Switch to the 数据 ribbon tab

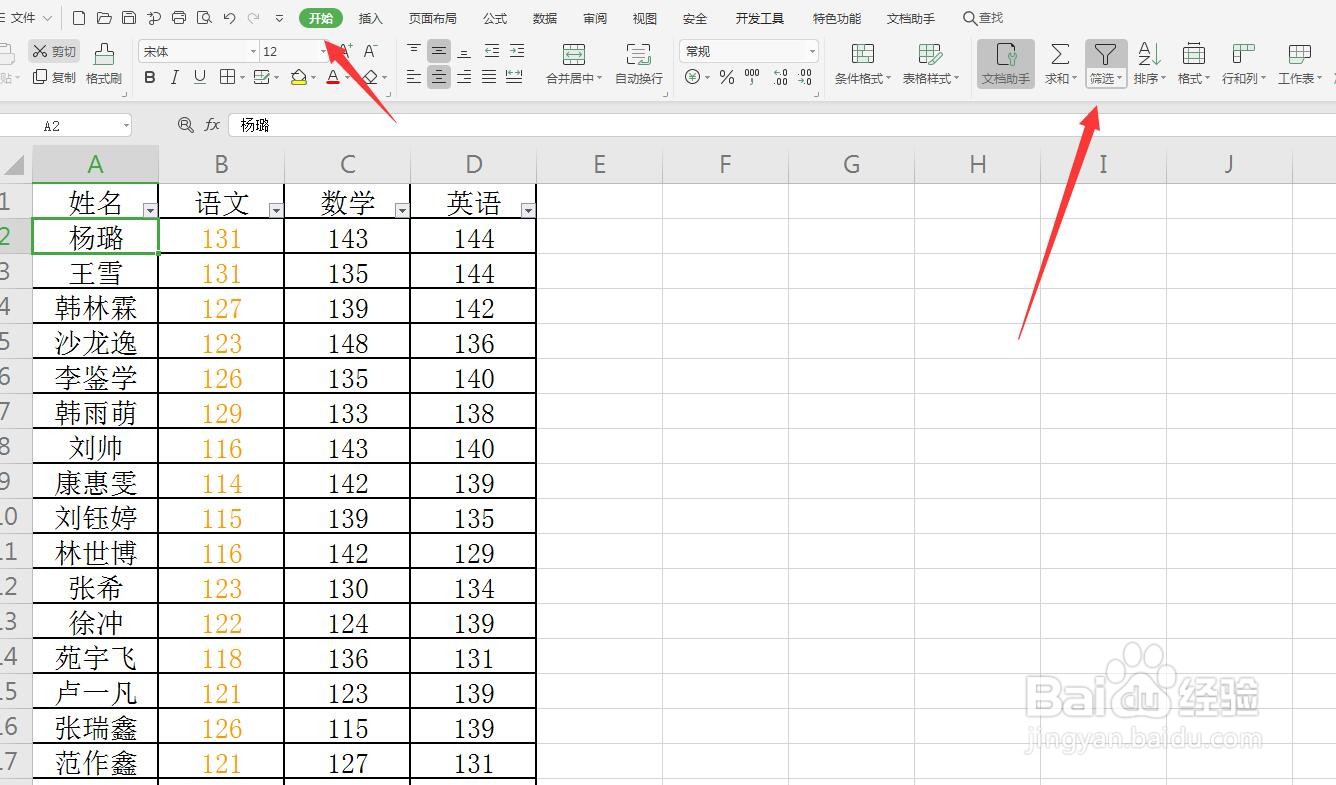click(544, 17)
